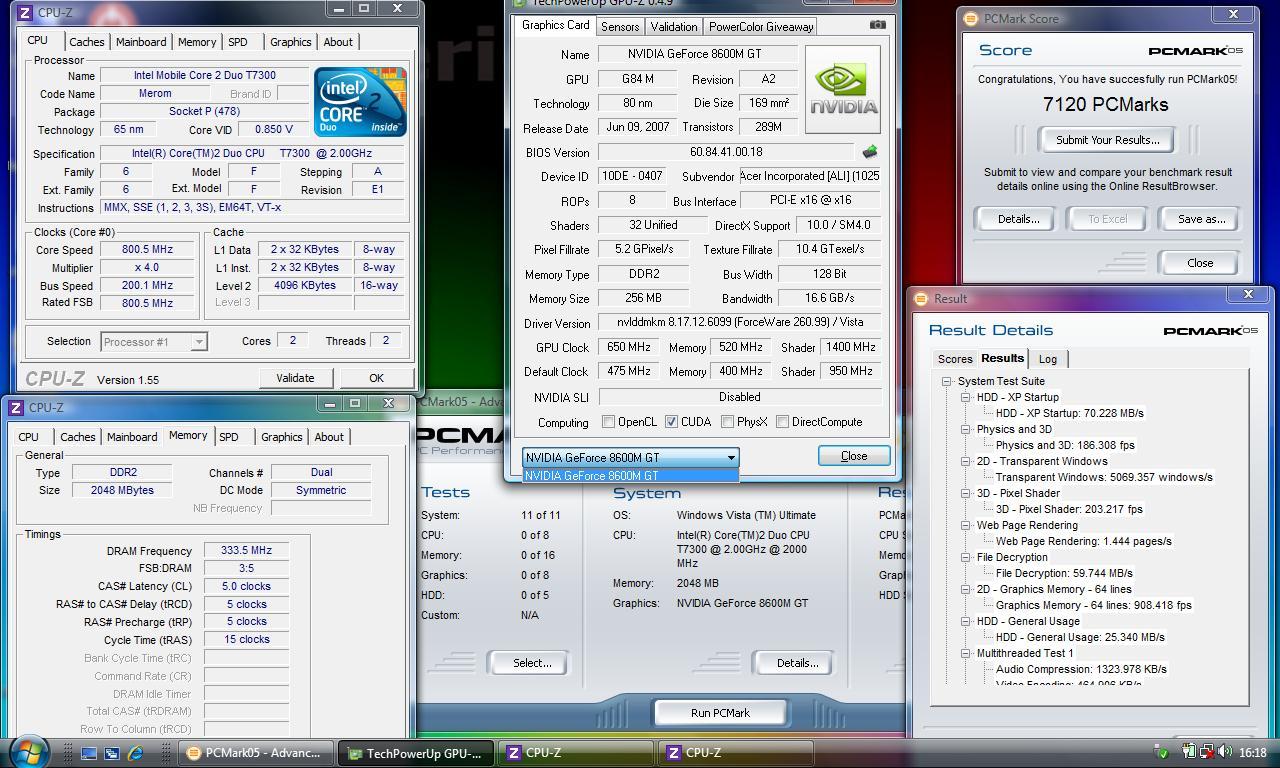Image resolution: width=1280 pixels, height=768 pixels.
Task: Open the GPU selection dropdown in GPU-Z
Action: pos(630,457)
